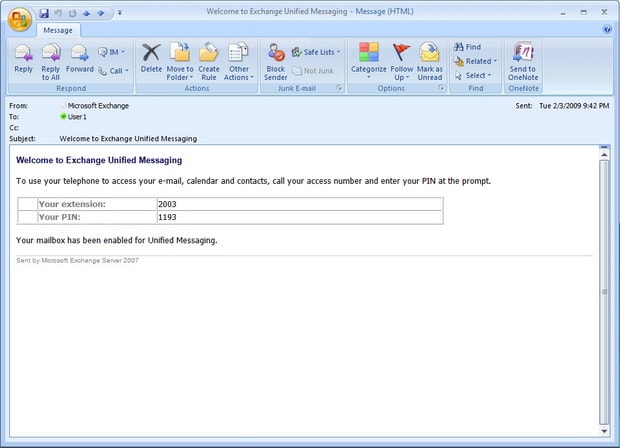Go to next item with down arrow
This screenshot has width=620, height=448.
click(100, 13)
